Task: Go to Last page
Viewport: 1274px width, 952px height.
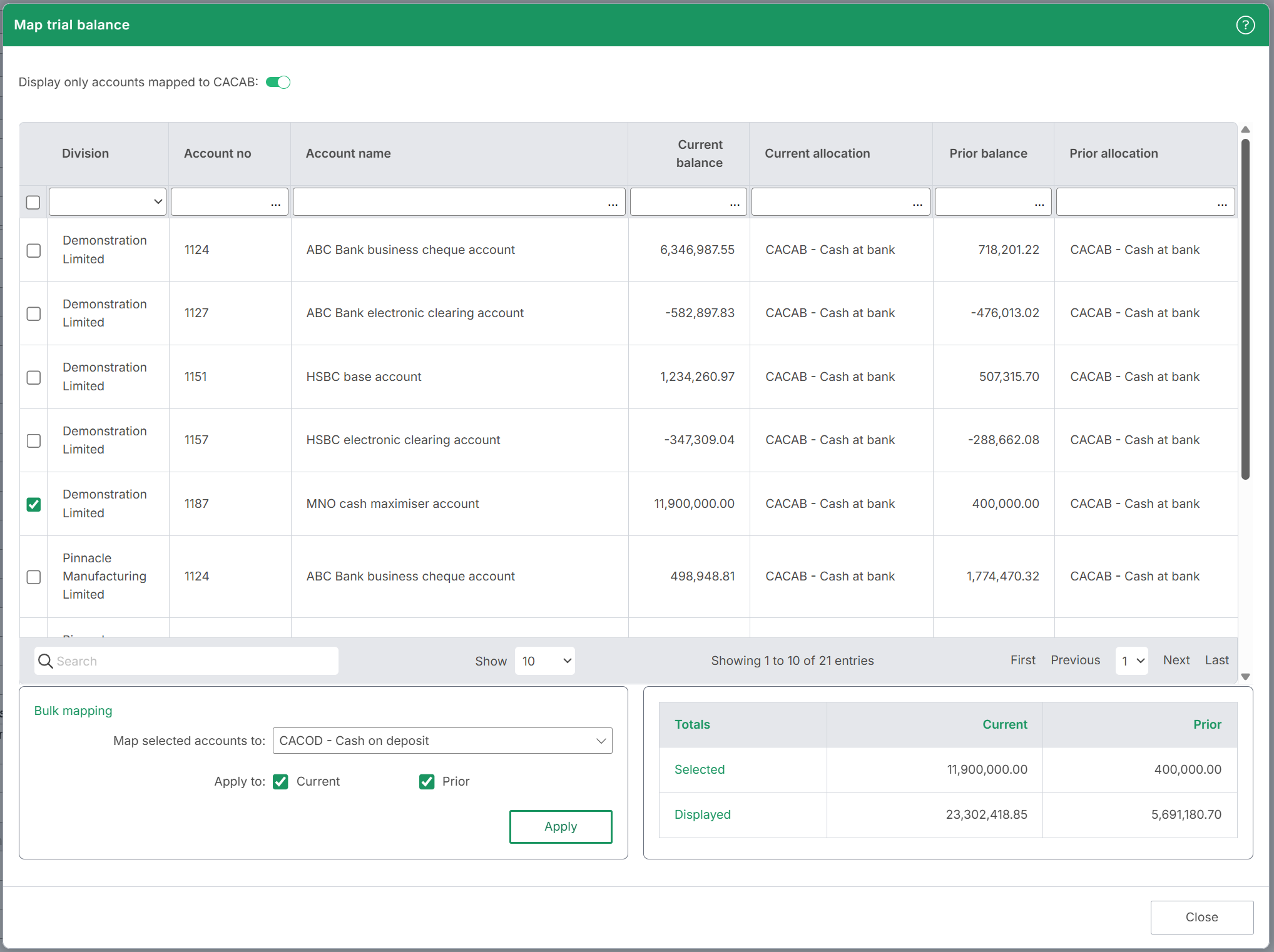Action: pyautogui.click(x=1216, y=660)
